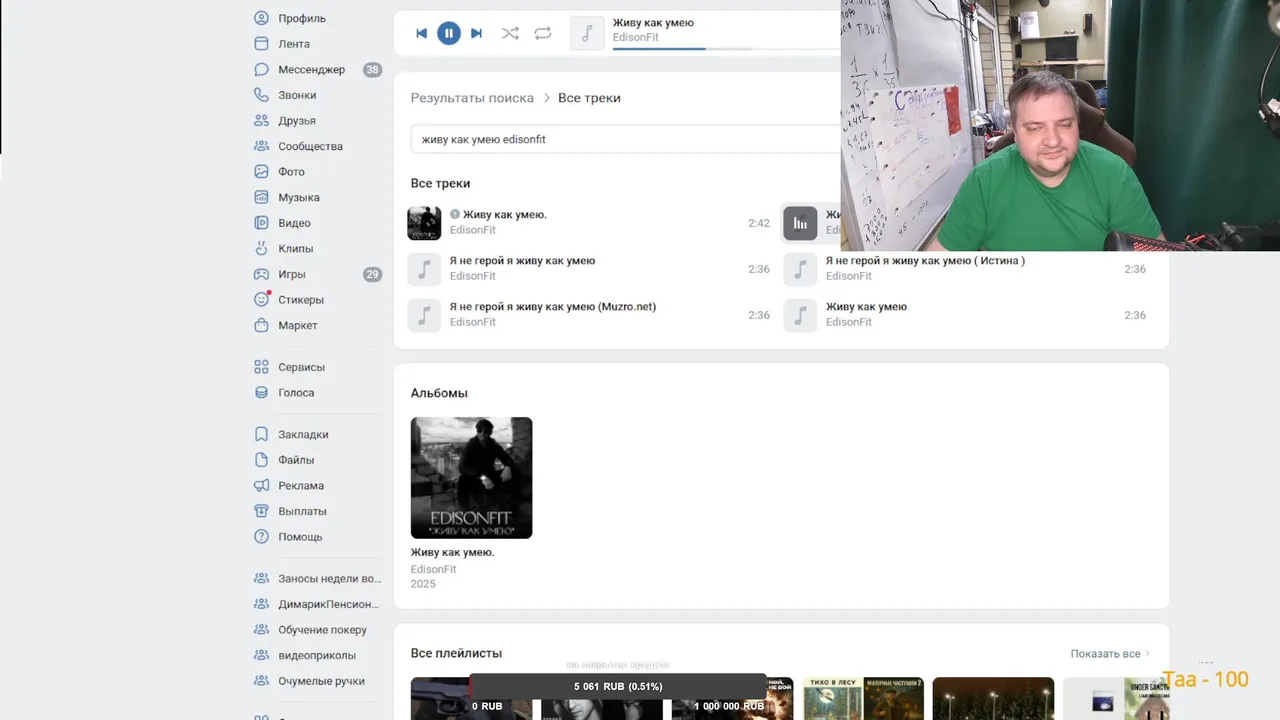Open EdisonFit artist link under album

tap(433, 569)
